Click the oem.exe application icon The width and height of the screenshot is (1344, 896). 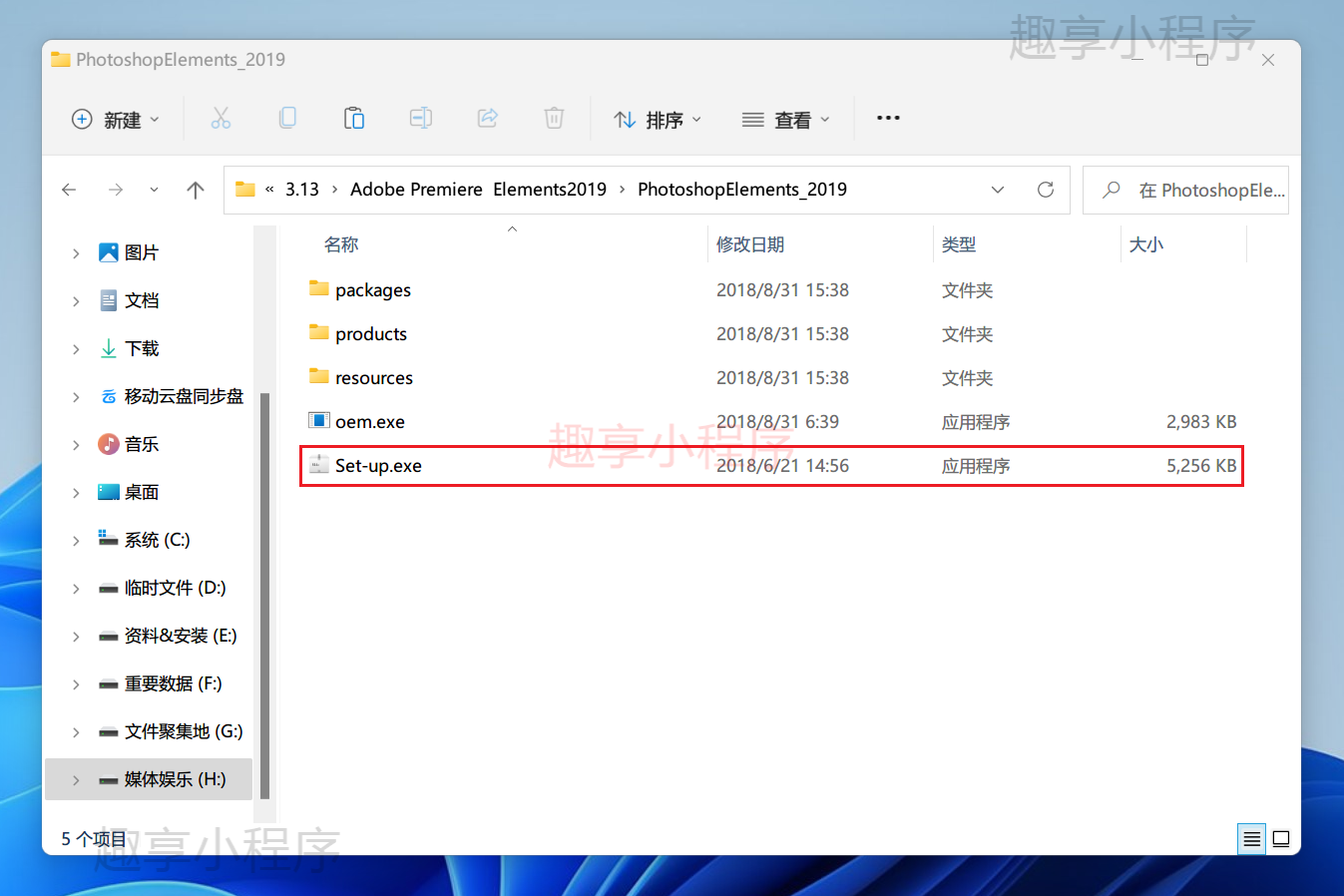pos(319,420)
